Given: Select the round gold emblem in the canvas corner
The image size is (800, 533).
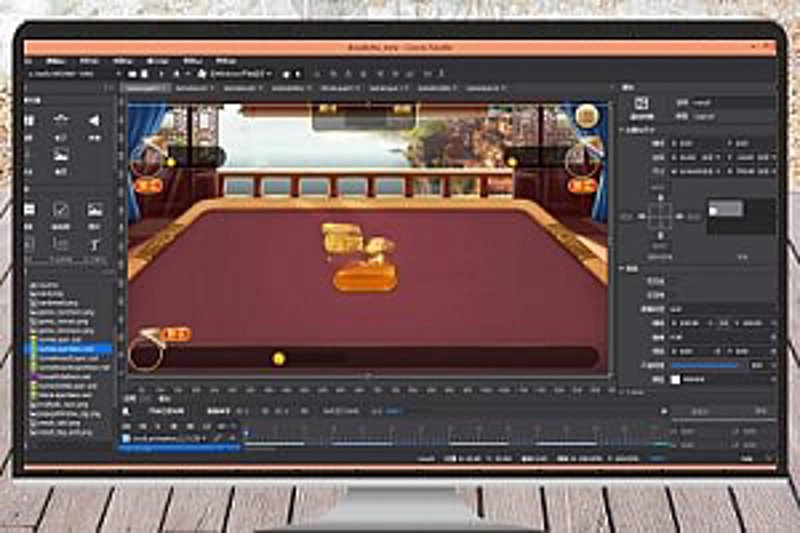Looking at the screenshot, I should click(587, 116).
